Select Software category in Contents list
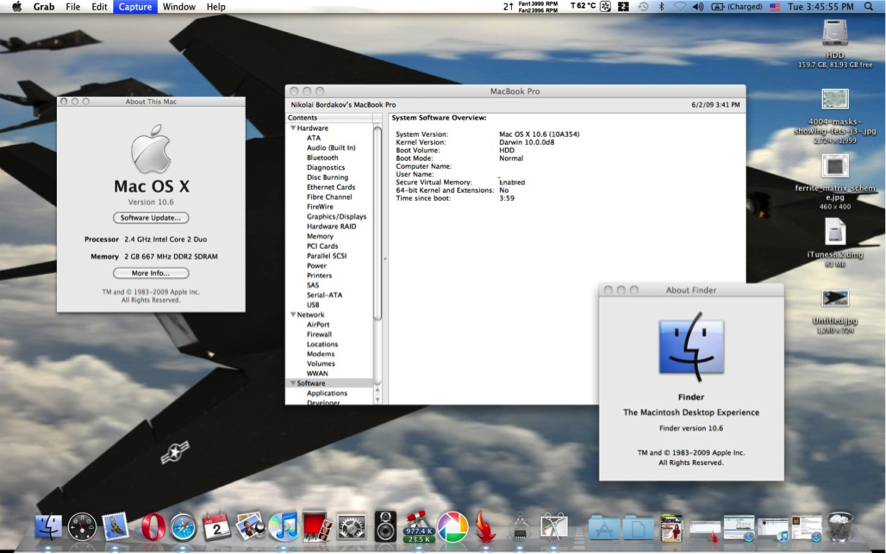 coord(329,383)
